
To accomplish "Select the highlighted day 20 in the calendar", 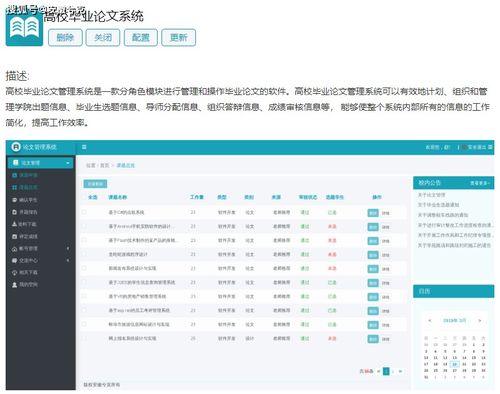I will [455, 364].
